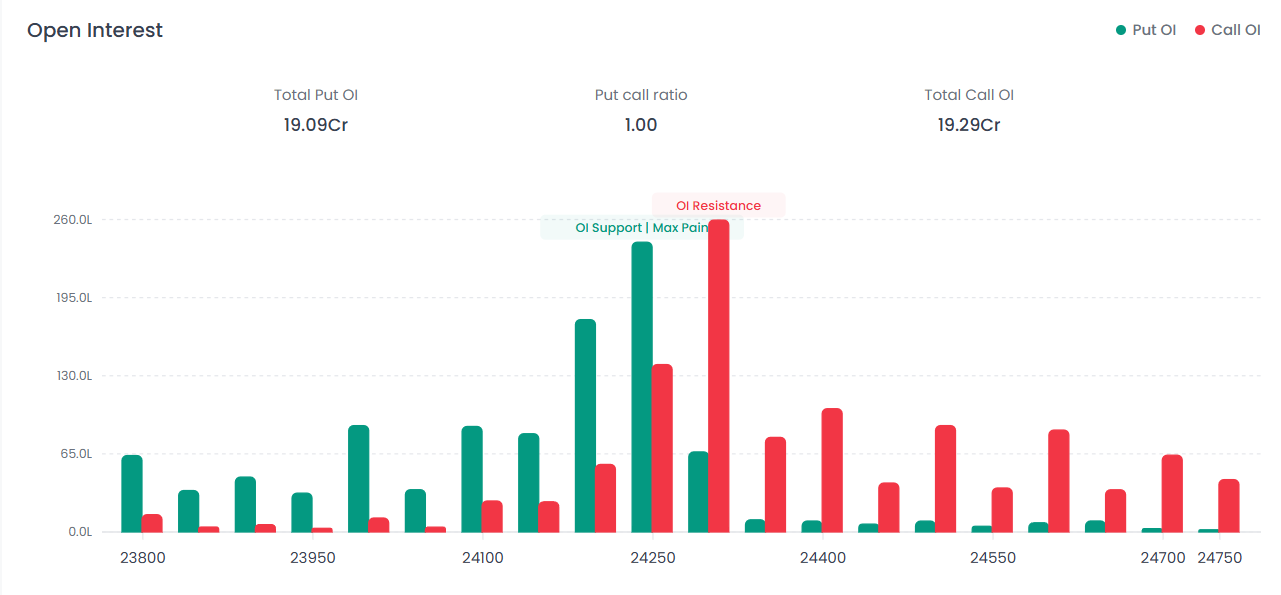The height and width of the screenshot is (595, 1281).
Task: Click the OI Resistance label
Action: tap(718, 205)
